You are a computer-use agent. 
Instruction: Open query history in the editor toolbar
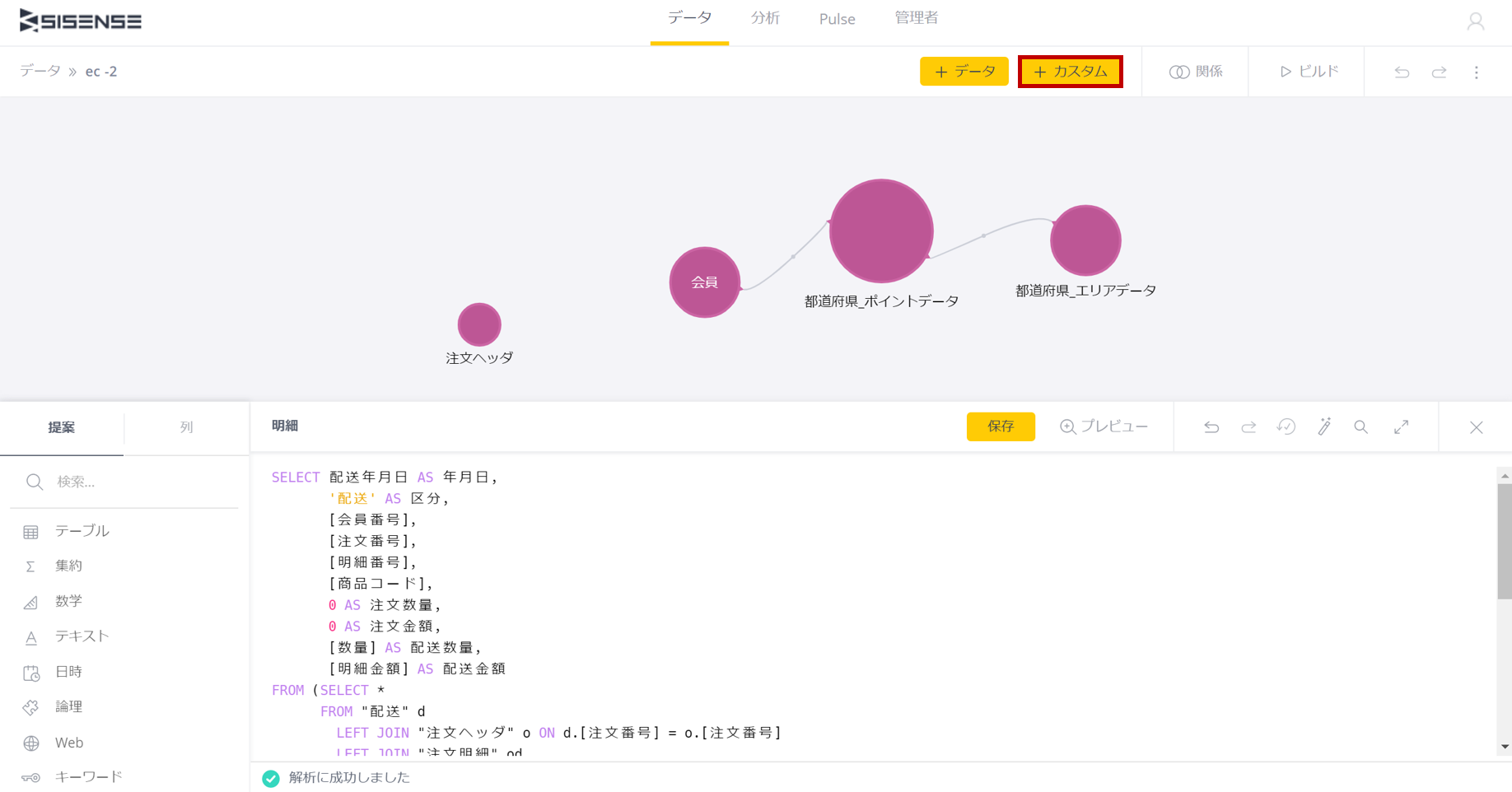click(1286, 426)
